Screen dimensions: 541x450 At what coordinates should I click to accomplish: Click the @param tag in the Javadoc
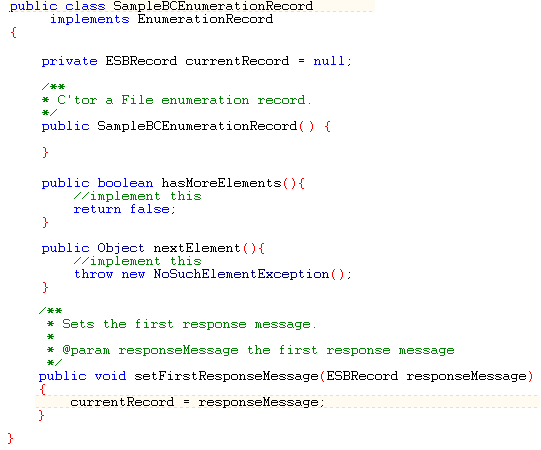point(86,350)
